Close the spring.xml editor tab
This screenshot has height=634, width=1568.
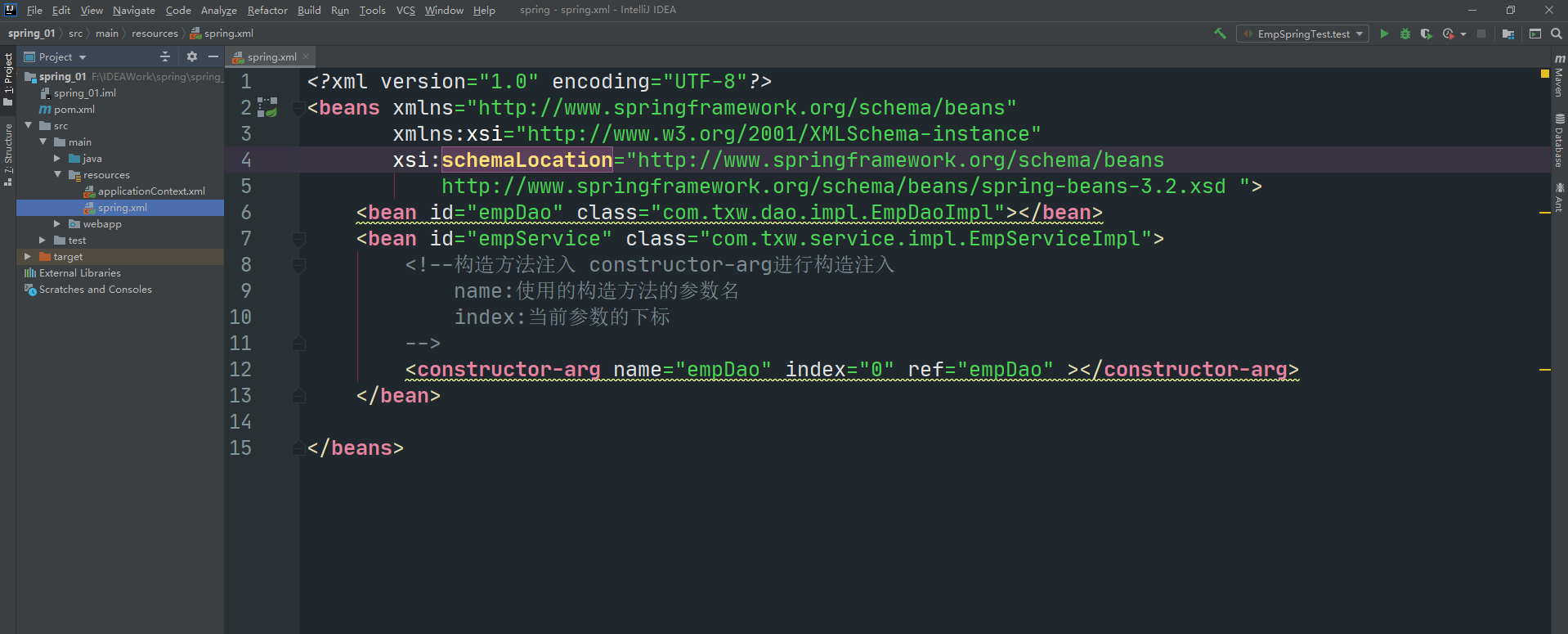coord(306,56)
